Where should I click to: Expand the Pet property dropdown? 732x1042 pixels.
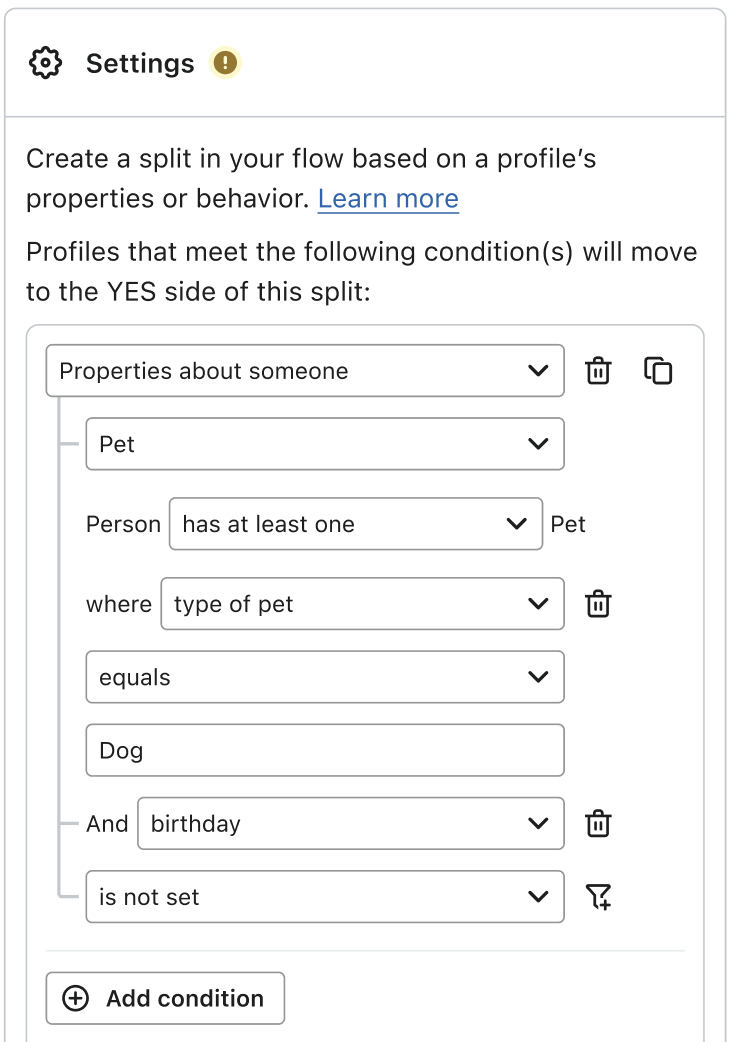pos(324,444)
